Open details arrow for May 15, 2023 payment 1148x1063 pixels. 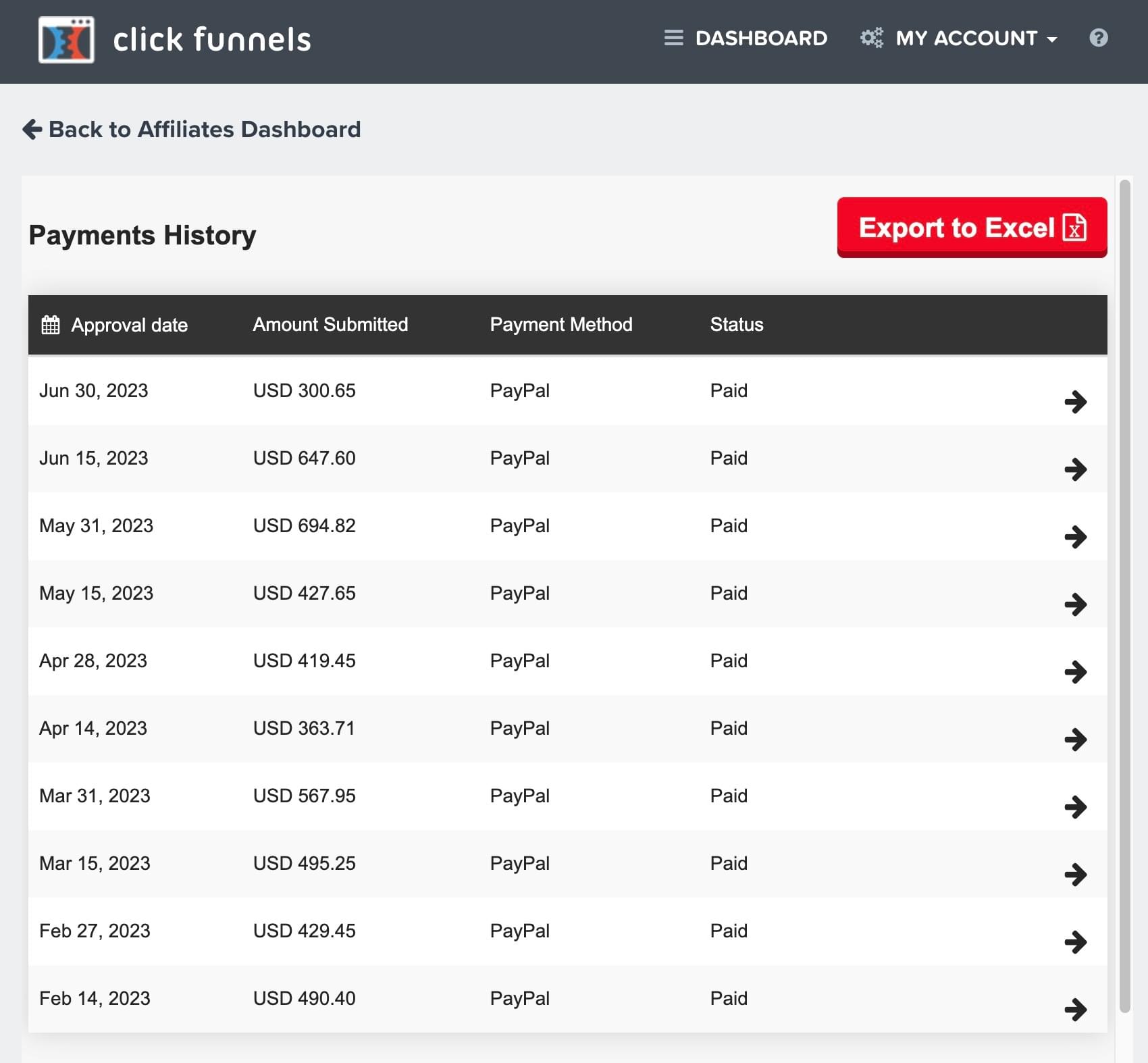click(1076, 604)
